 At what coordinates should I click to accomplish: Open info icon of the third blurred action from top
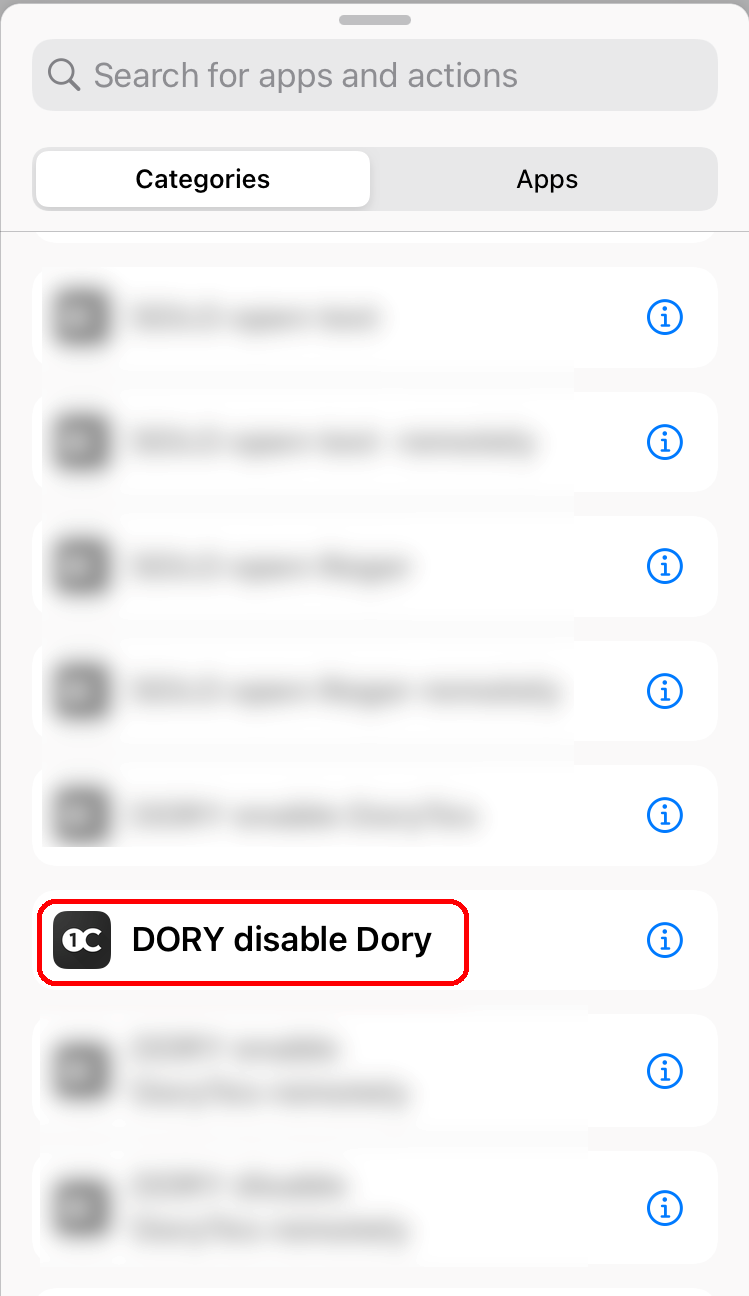pyautogui.click(x=664, y=566)
